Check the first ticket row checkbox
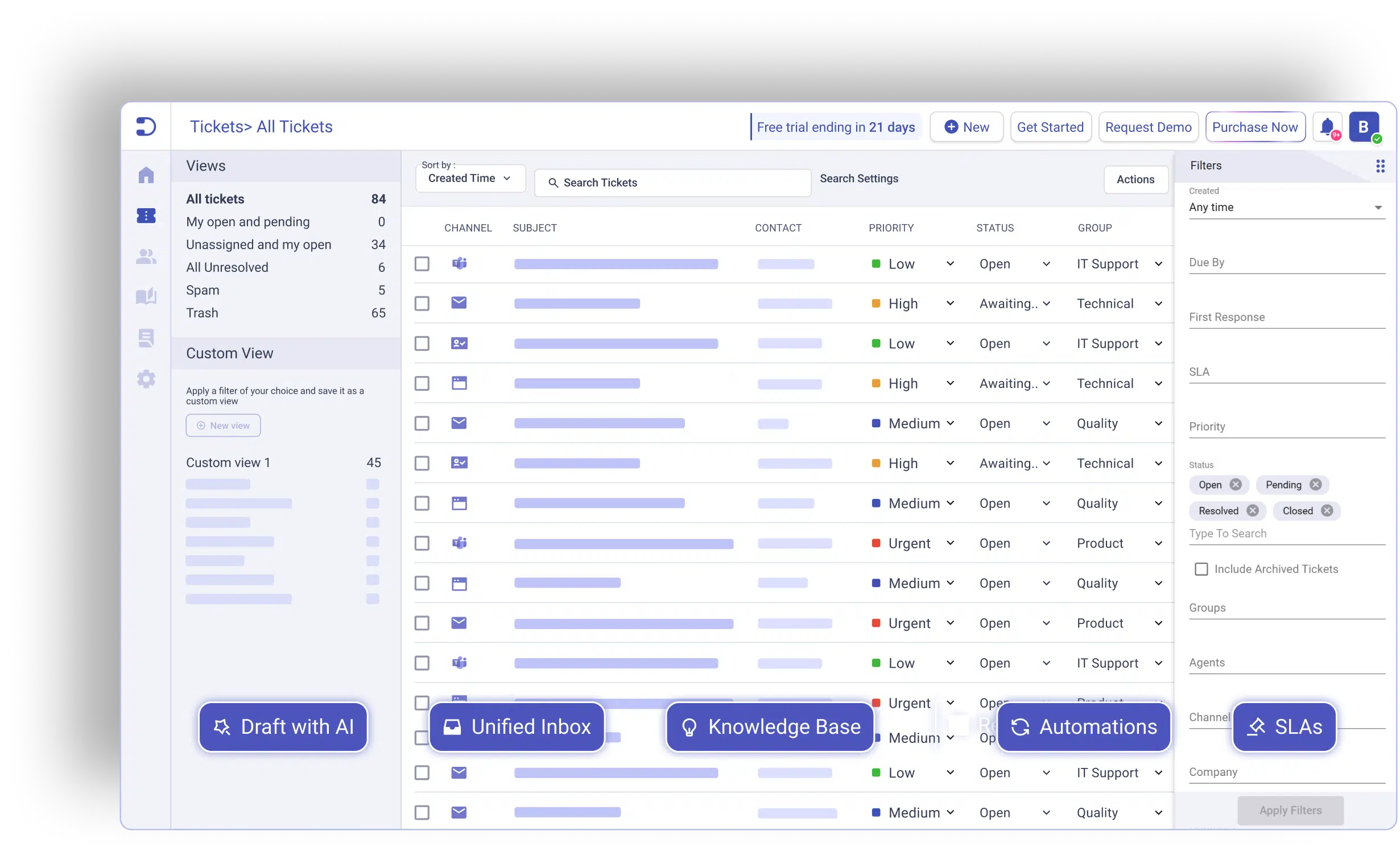 (x=422, y=264)
